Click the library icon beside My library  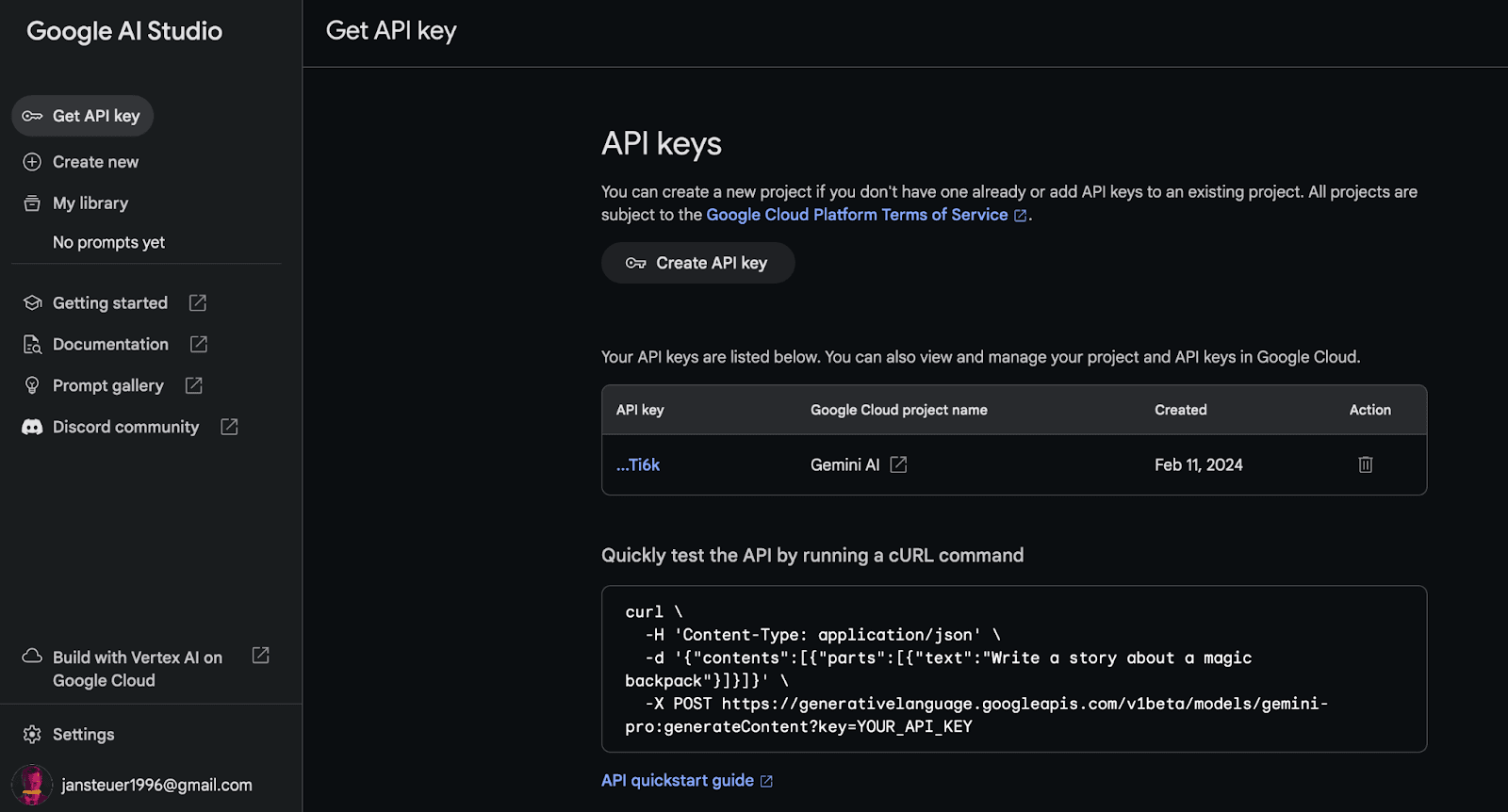(x=32, y=203)
